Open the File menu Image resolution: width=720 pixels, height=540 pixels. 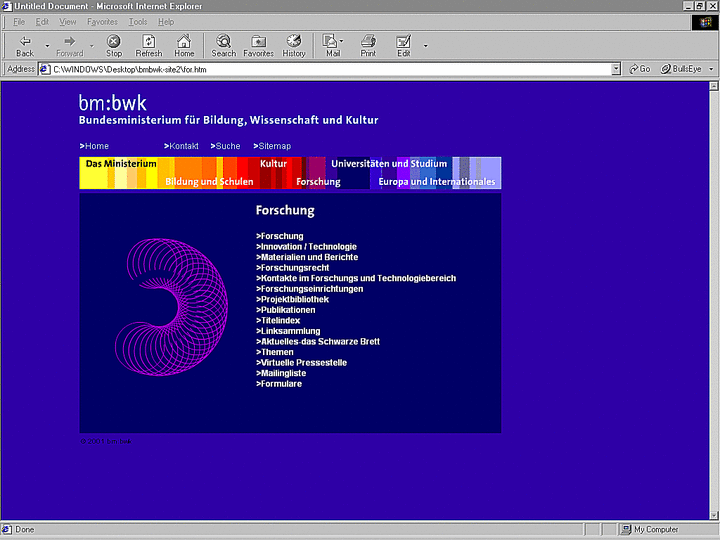coord(19,22)
